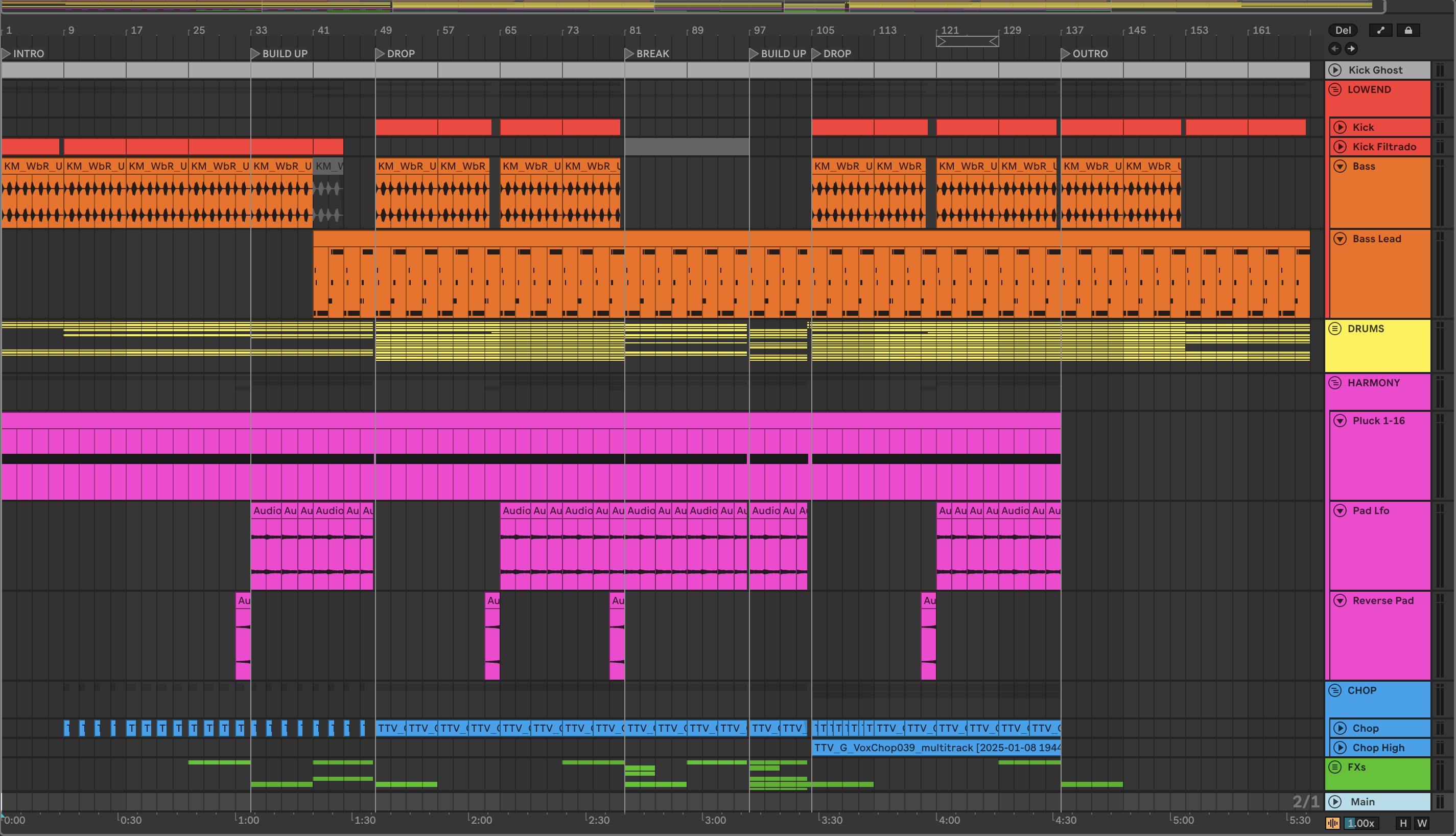
Task: Unfold the DRUMS group track
Action: click(1335, 329)
